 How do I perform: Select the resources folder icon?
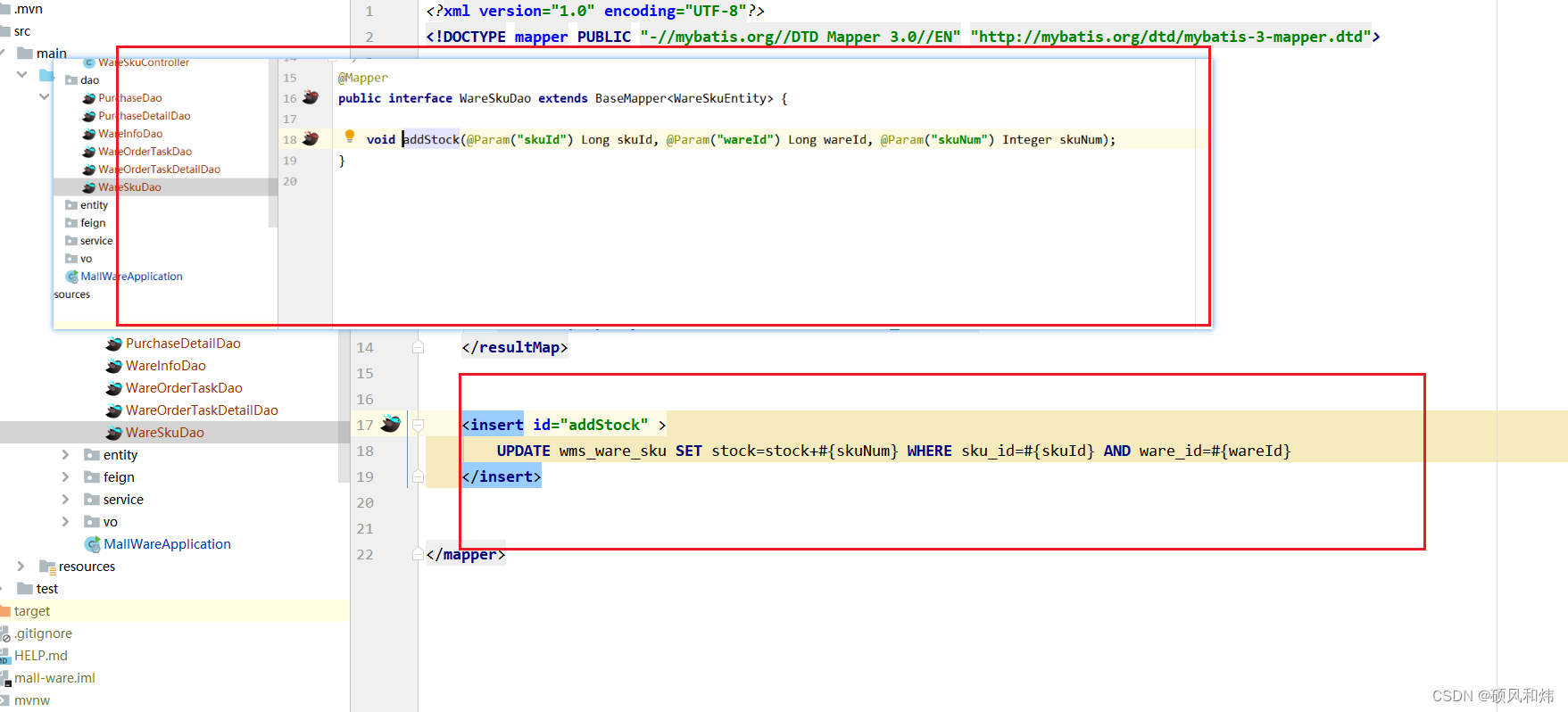click(x=47, y=567)
